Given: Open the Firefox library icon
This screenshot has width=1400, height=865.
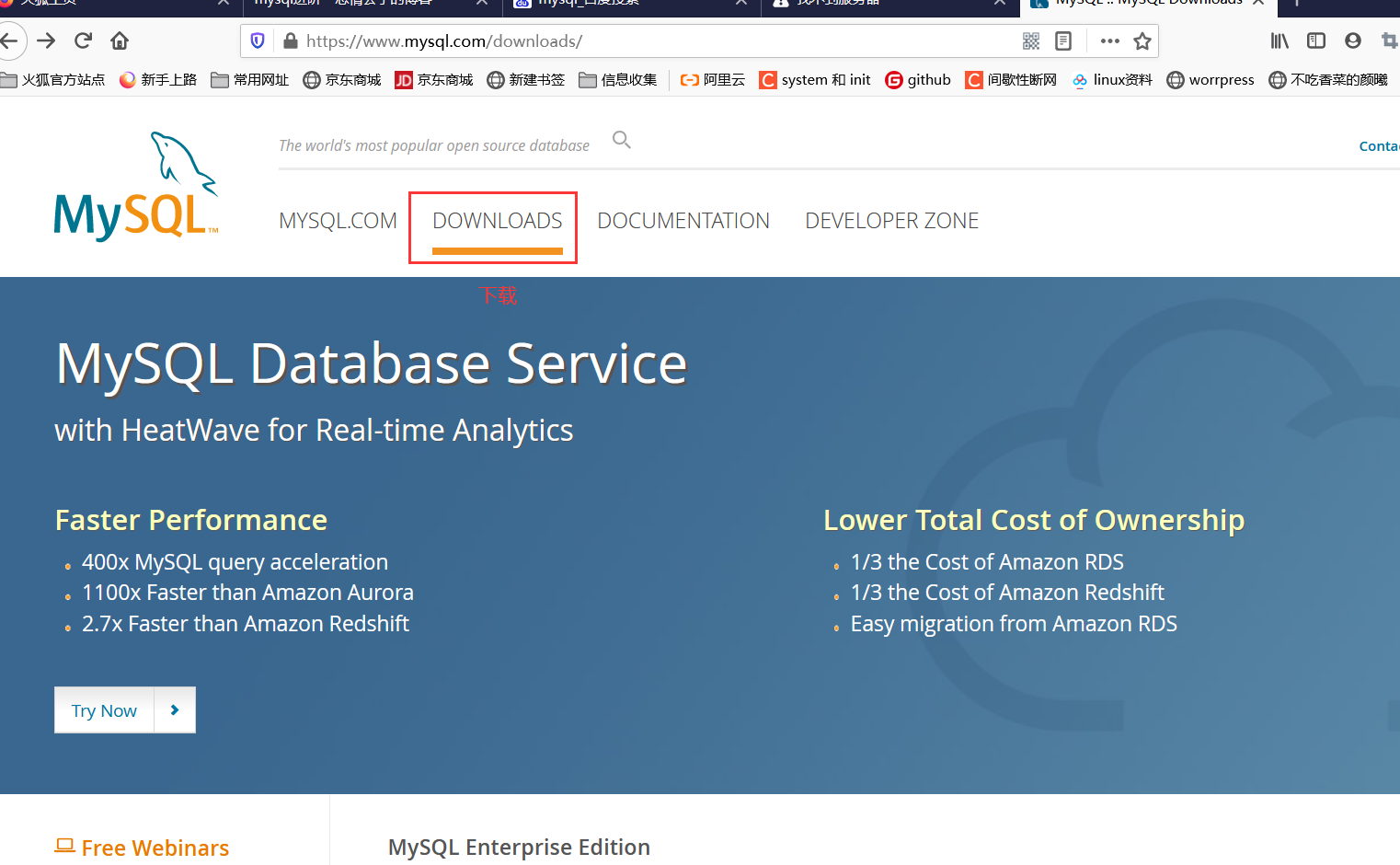Looking at the screenshot, I should 1280,40.
